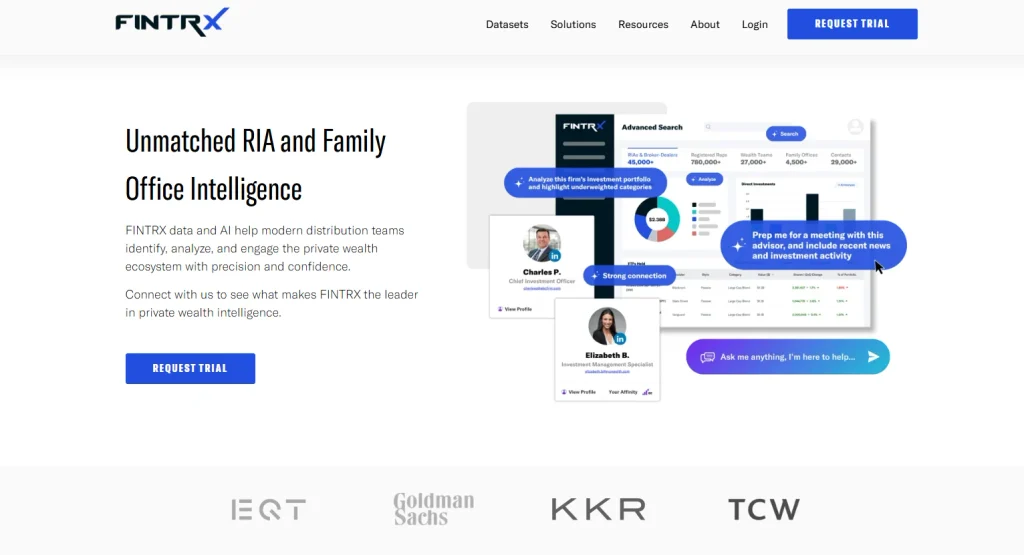Open the About menu

tap(705, 24)
